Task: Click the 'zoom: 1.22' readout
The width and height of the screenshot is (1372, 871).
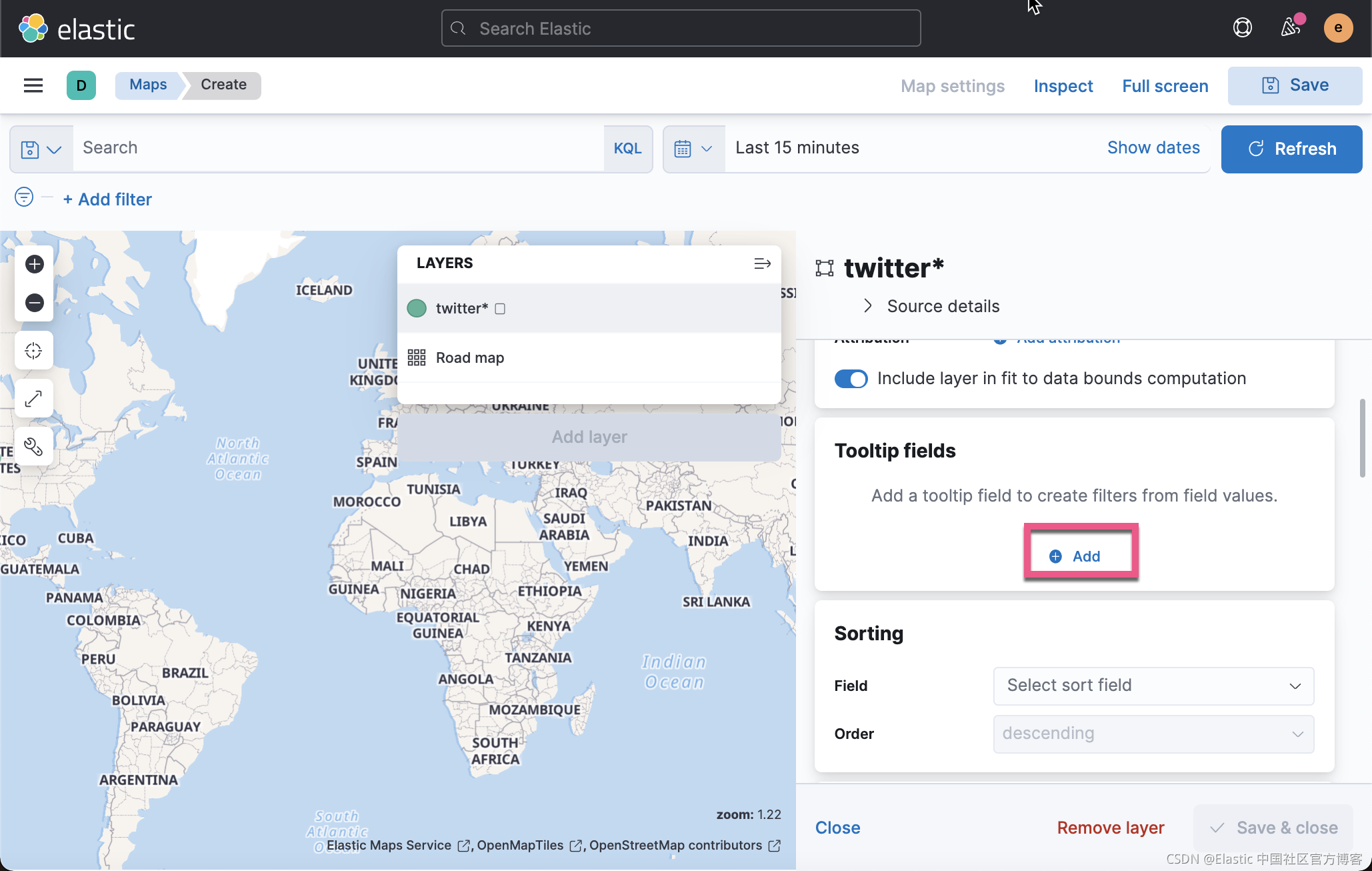Action: tap(749, 814)
